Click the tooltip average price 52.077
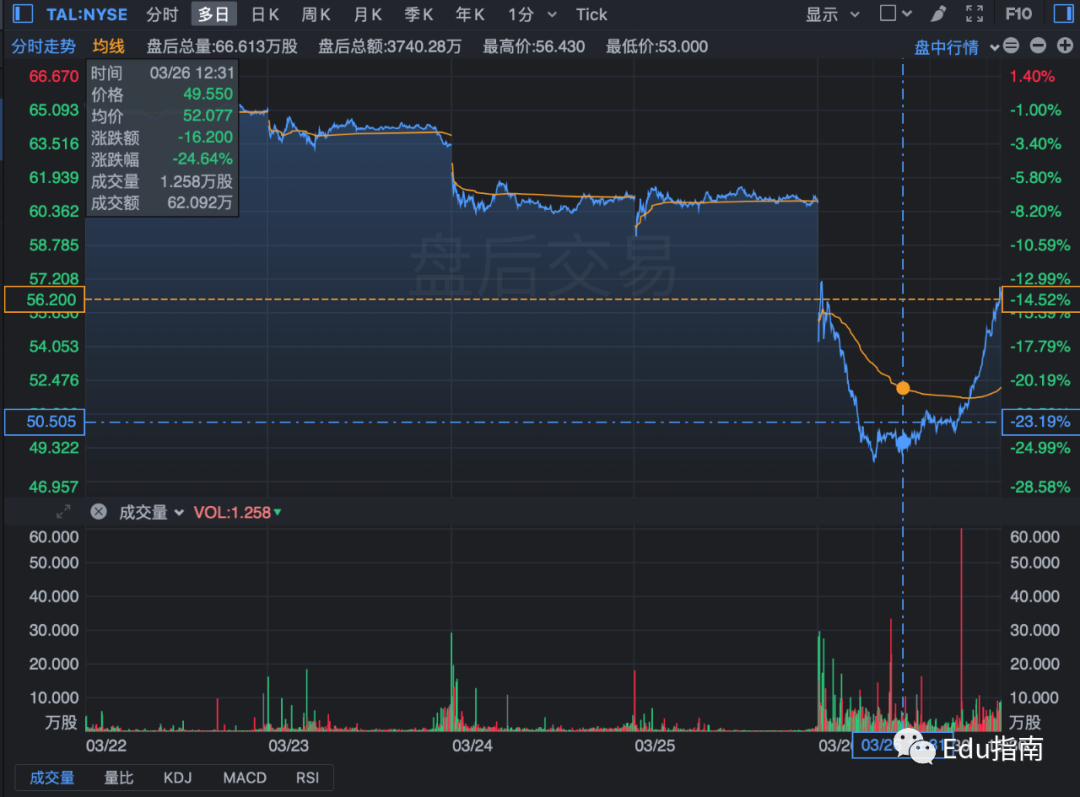The width and height of the screenshot is (1080, 797). tap(208, 116)
